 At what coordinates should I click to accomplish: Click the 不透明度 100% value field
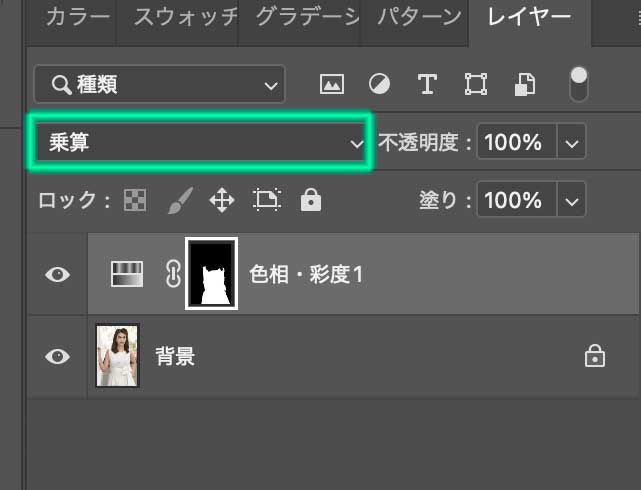point(516,142)
